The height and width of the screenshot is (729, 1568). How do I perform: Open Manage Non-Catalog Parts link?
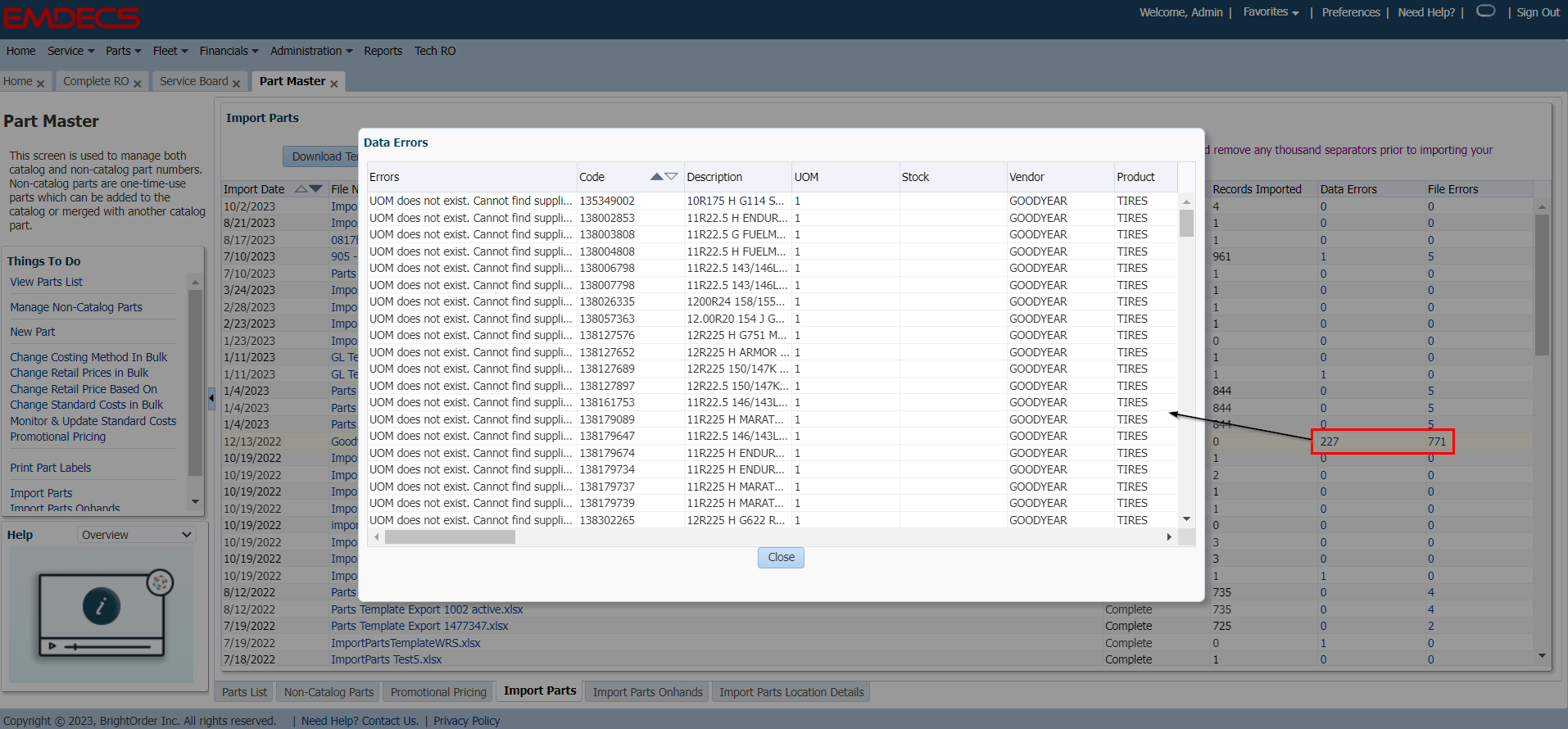pyautogui.click(x=76, y=307)
